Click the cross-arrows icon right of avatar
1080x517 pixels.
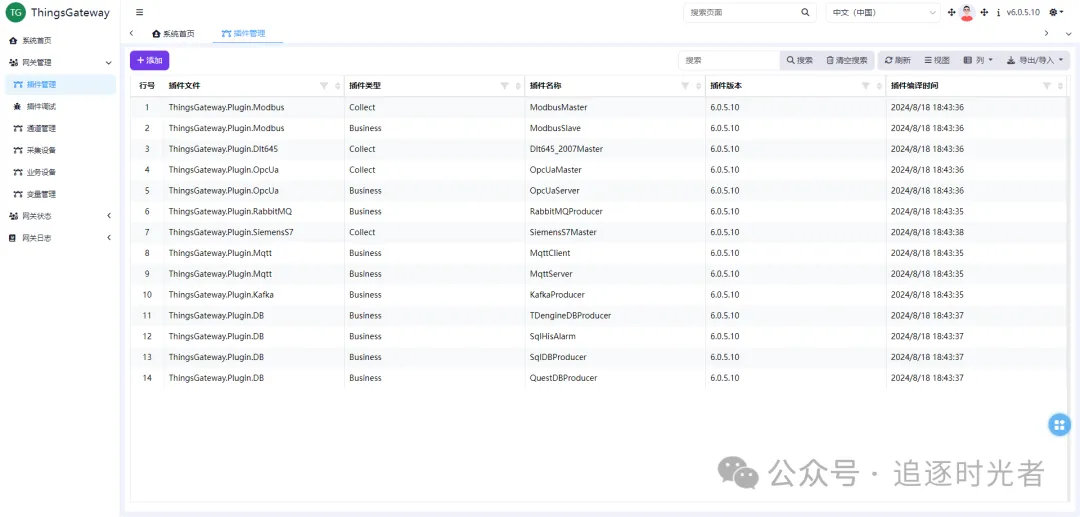(984, 12)
